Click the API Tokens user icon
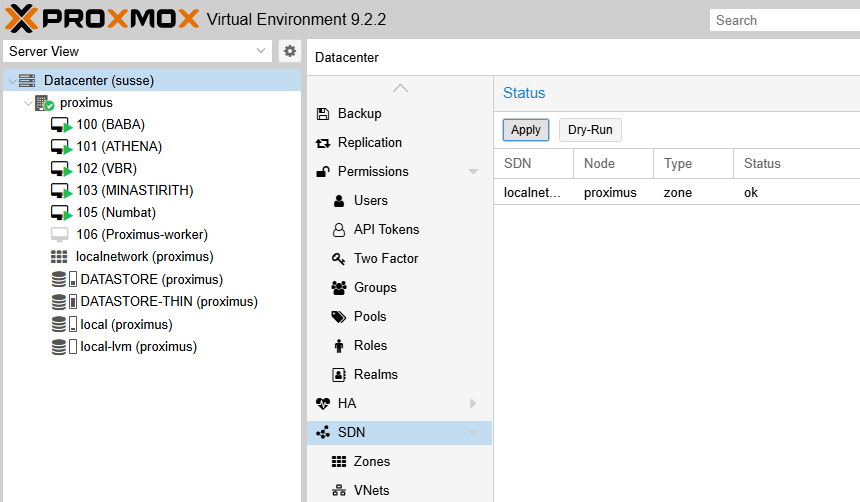 click(x=339, y=230)
